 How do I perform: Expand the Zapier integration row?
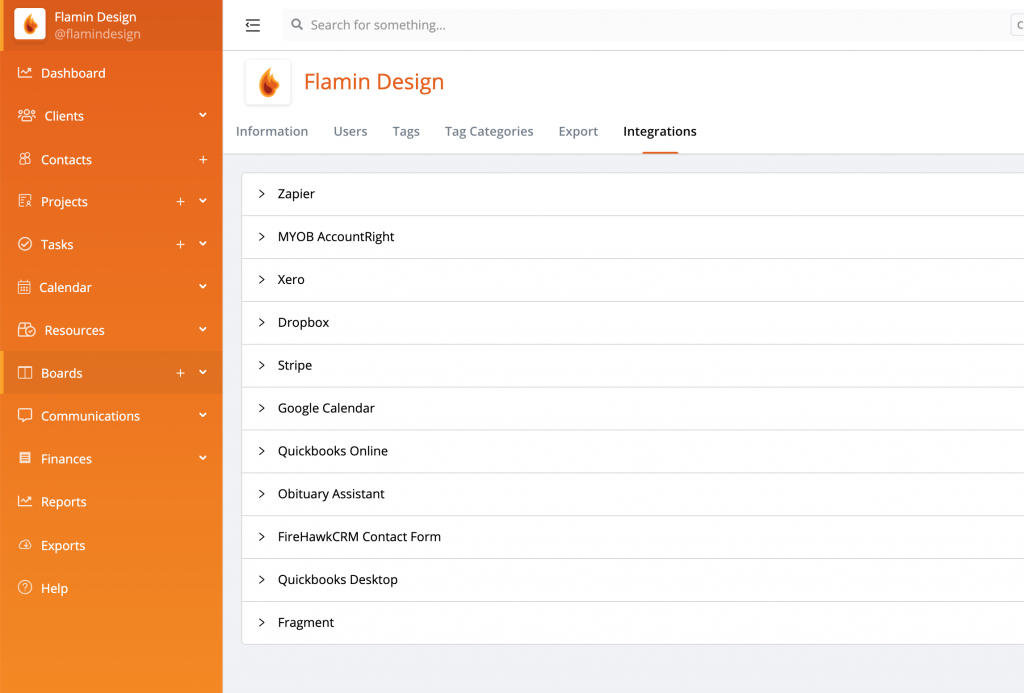click(262, 194)
